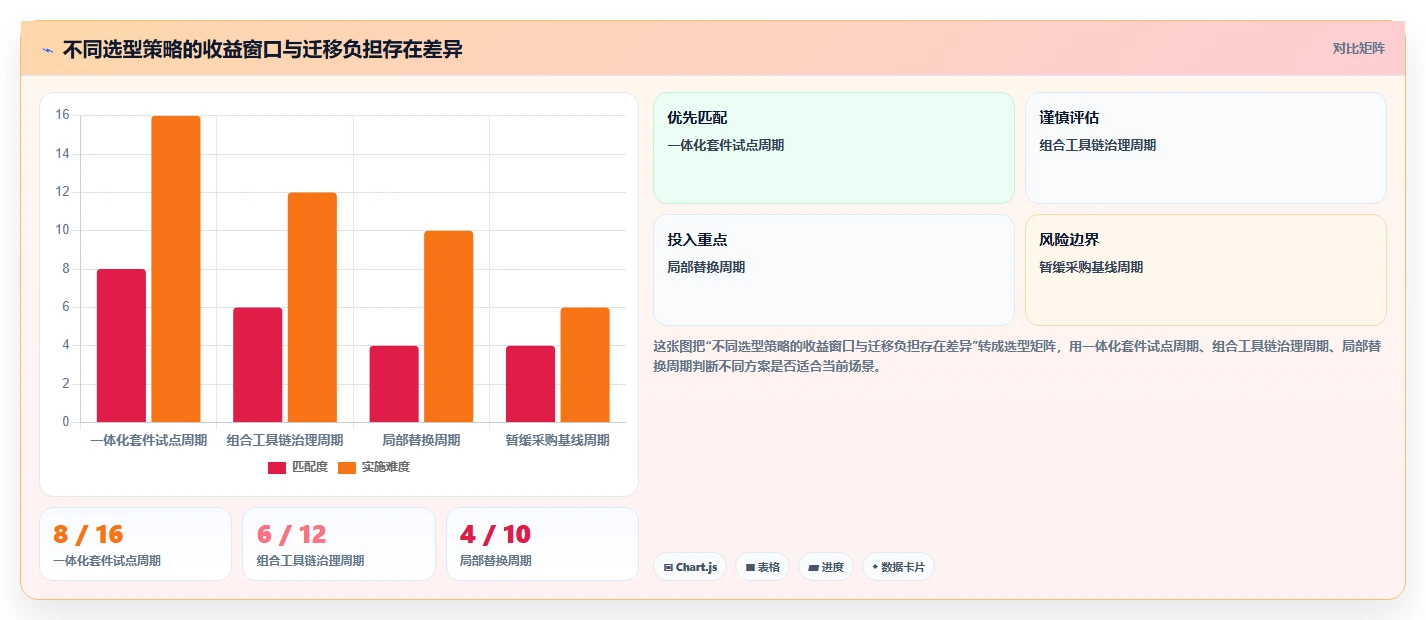This screenshot has width=1426, height=620.
Task: Click orange 实施难度 bar for 组合工具链治理周期
Action: [312, 307]
